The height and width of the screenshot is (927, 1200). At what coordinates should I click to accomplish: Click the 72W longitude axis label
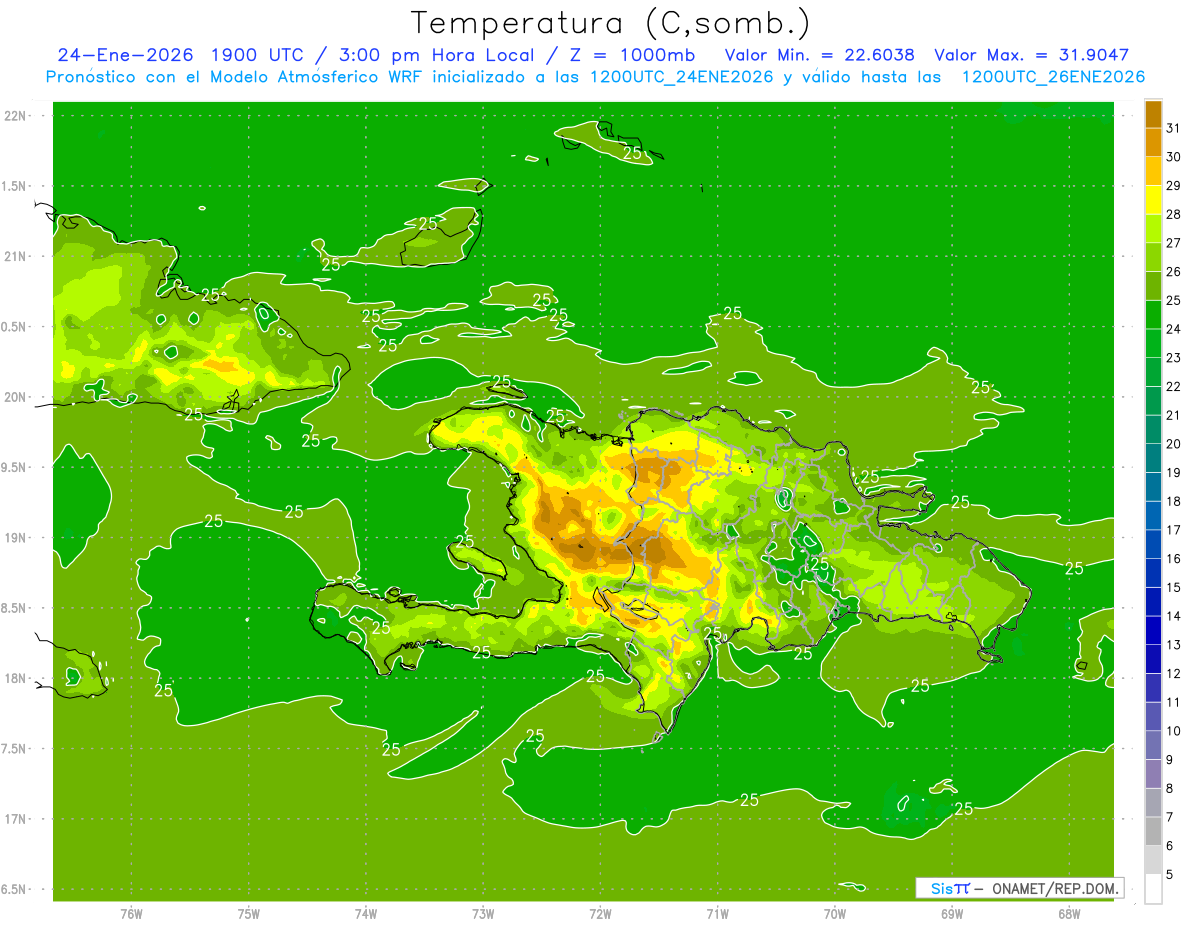pos(600,913)
